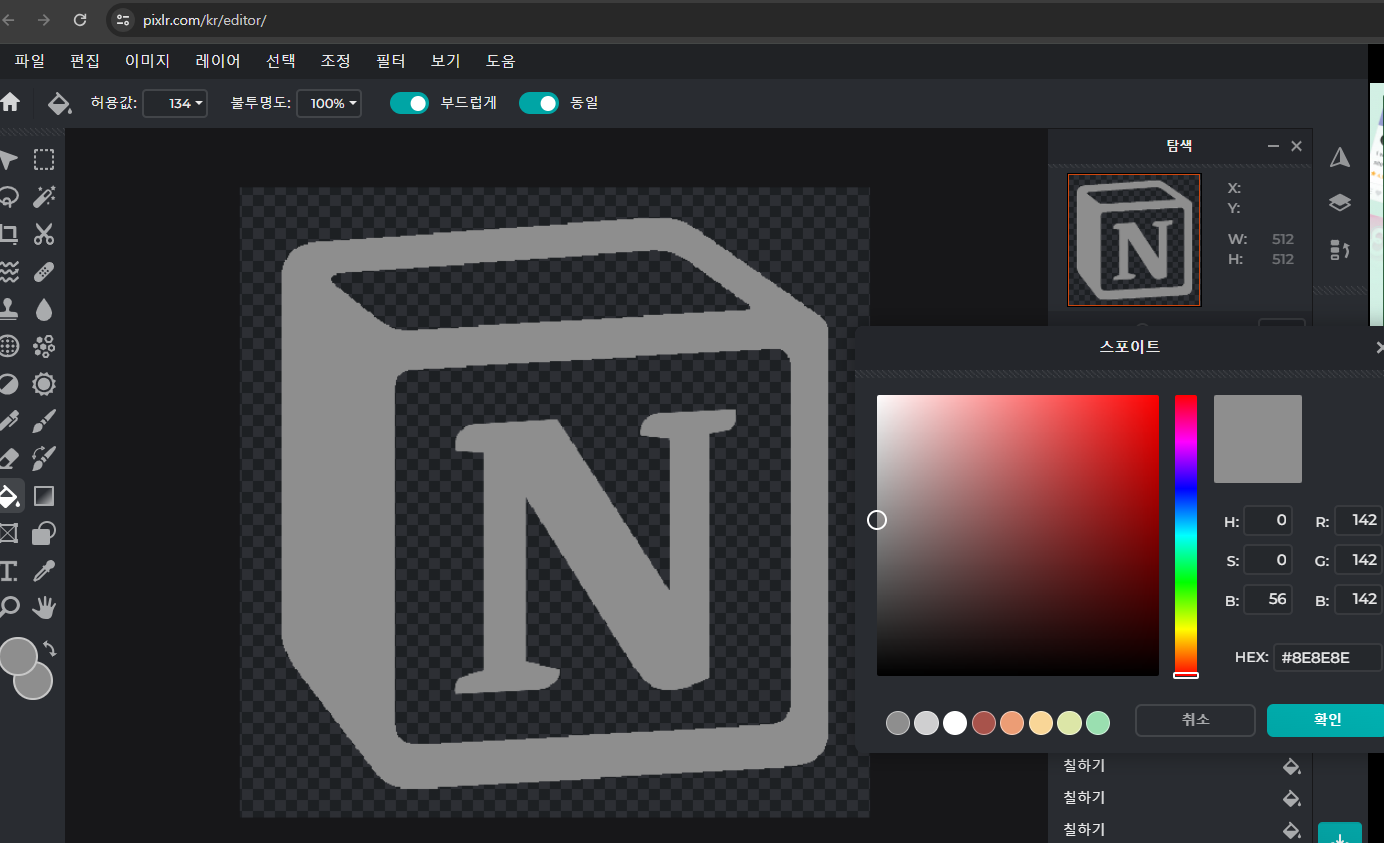Select the Magic Wand tool
The width and height of the screenshot is (1384, 843).
tap(44, 197)
